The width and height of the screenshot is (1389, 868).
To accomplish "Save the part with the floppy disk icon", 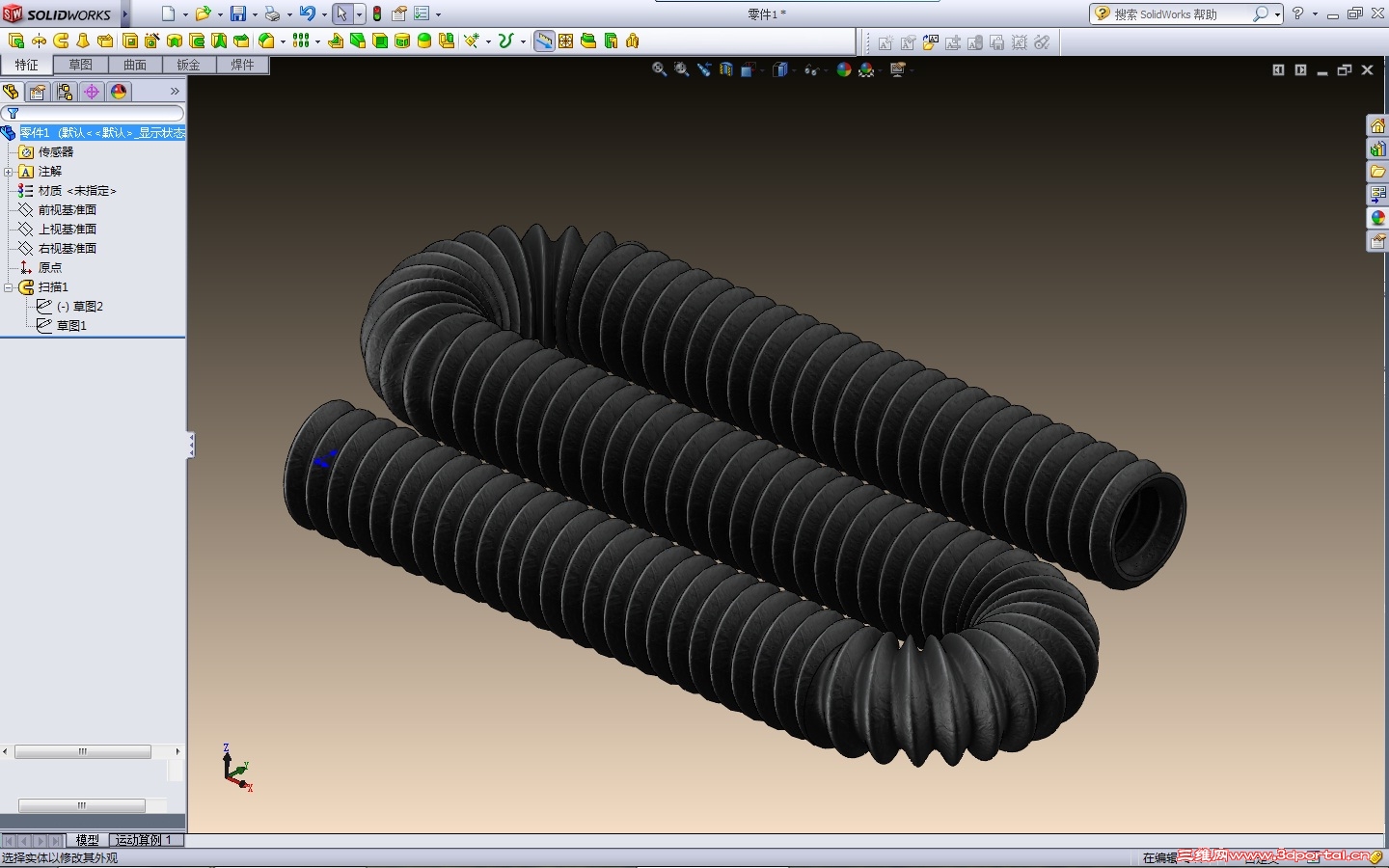I will [x=237, y=14].
